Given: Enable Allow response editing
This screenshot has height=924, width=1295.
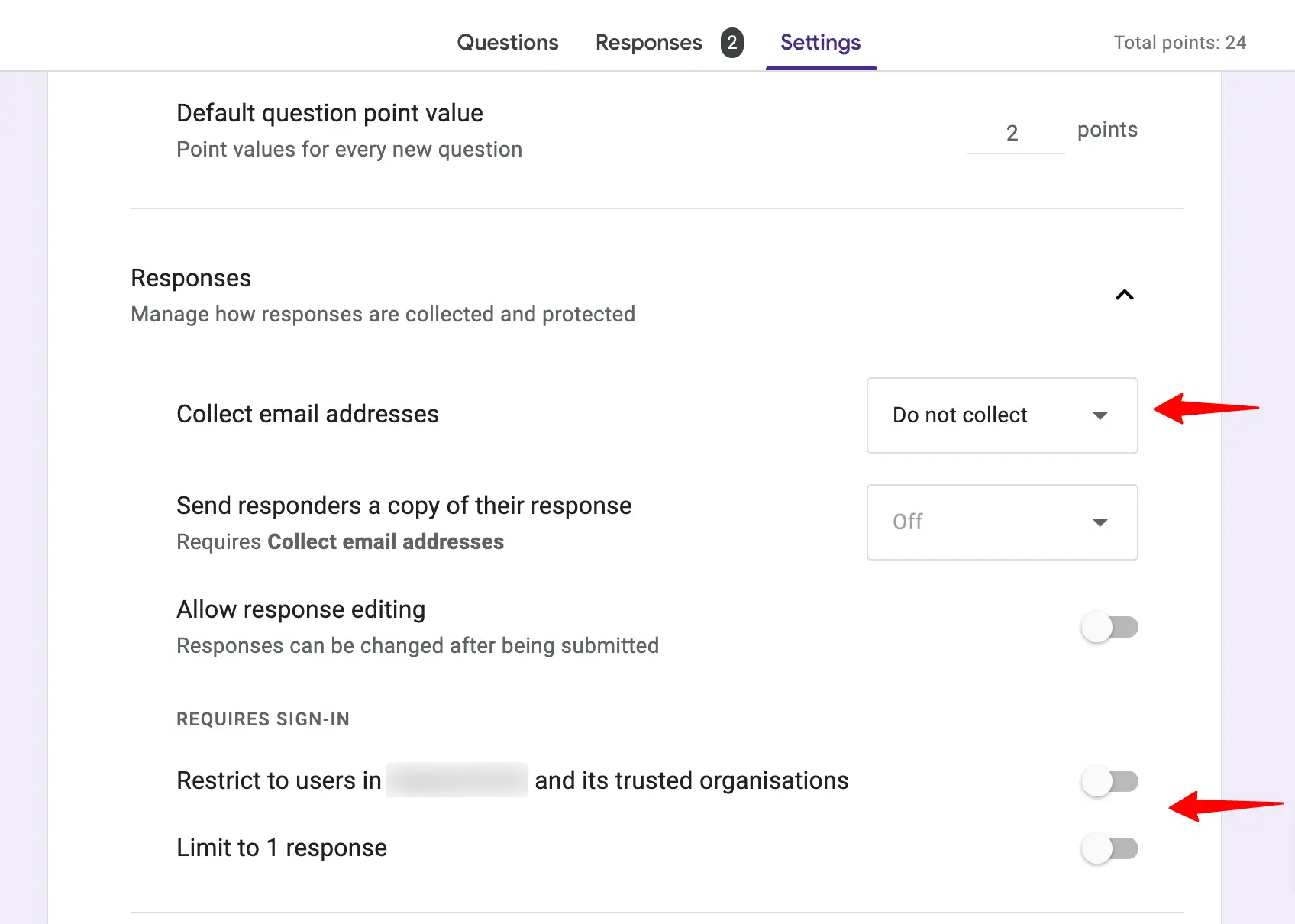Looking at the screenshot, I should click(x=1109, y=626).
